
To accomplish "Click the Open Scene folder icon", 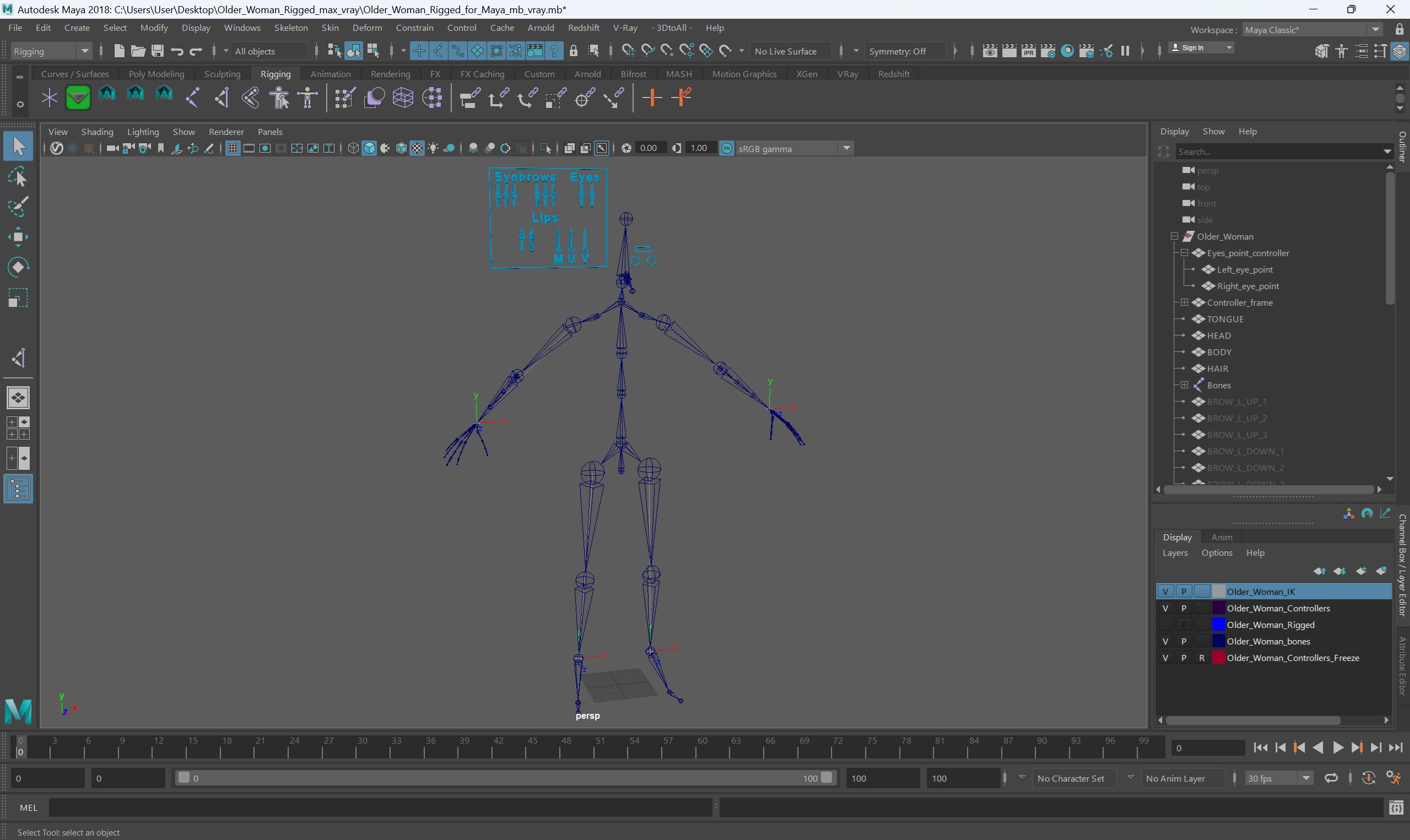I will tap(138, 51).
